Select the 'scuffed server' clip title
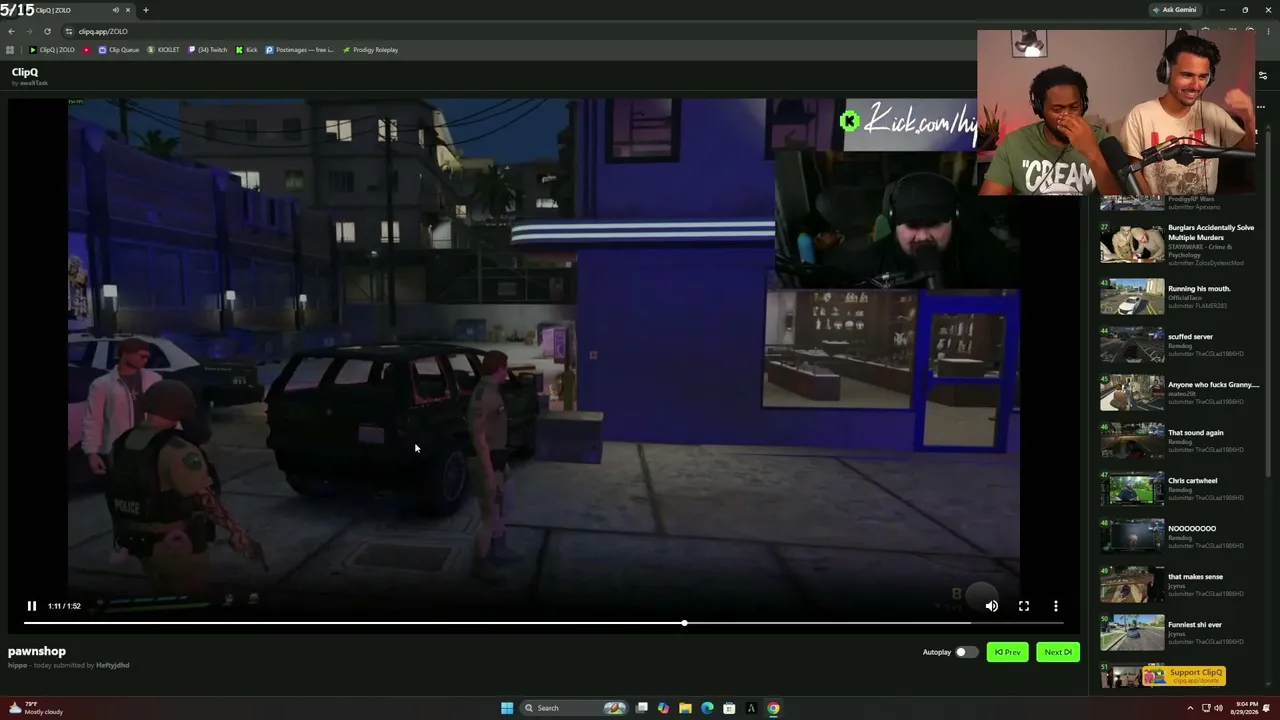 [1190, 337]
